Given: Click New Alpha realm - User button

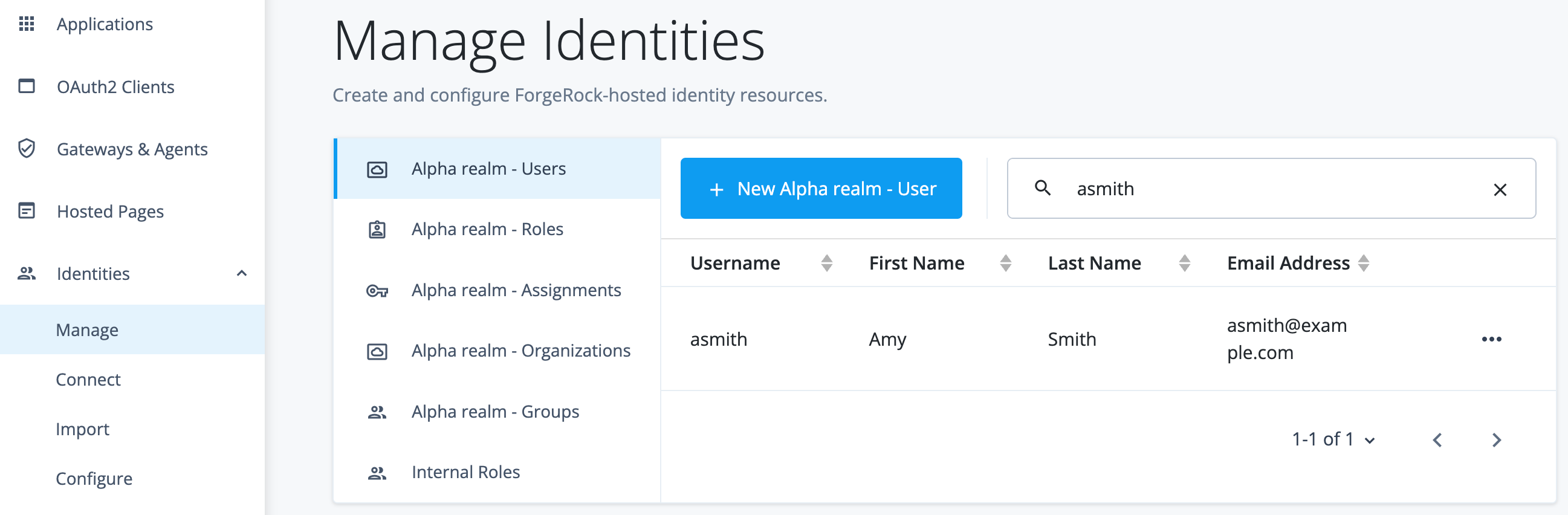Looking at the screenshot, I should [x=820, y=188].
